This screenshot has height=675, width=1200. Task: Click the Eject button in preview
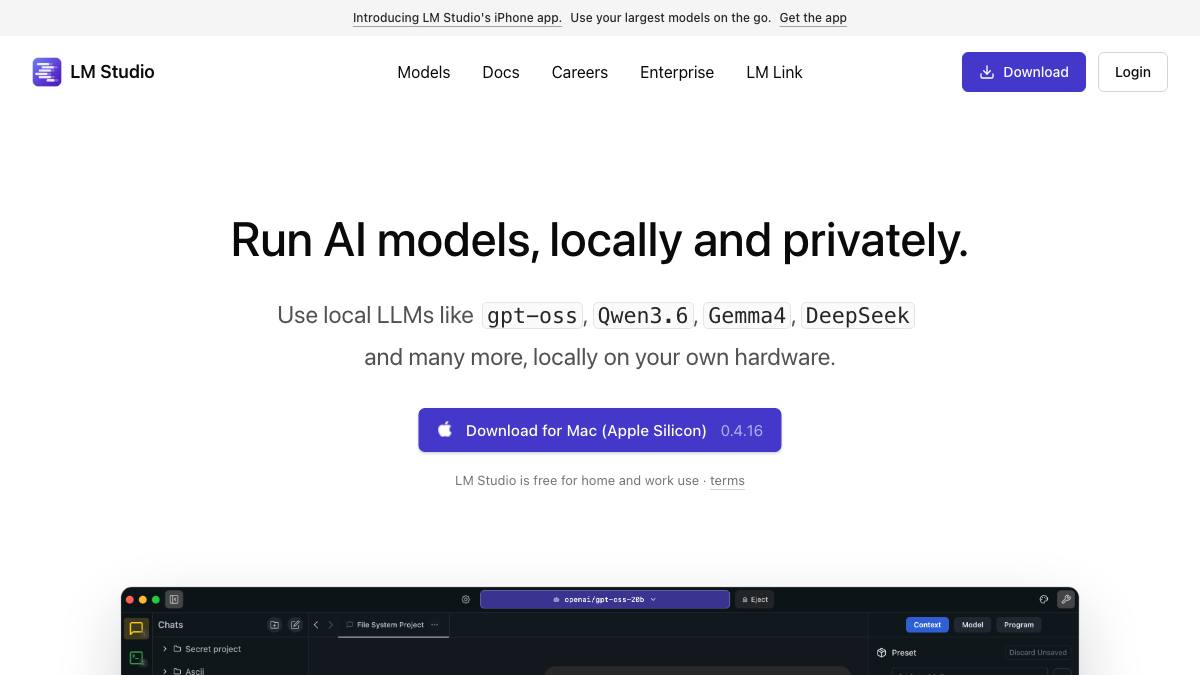755,600
